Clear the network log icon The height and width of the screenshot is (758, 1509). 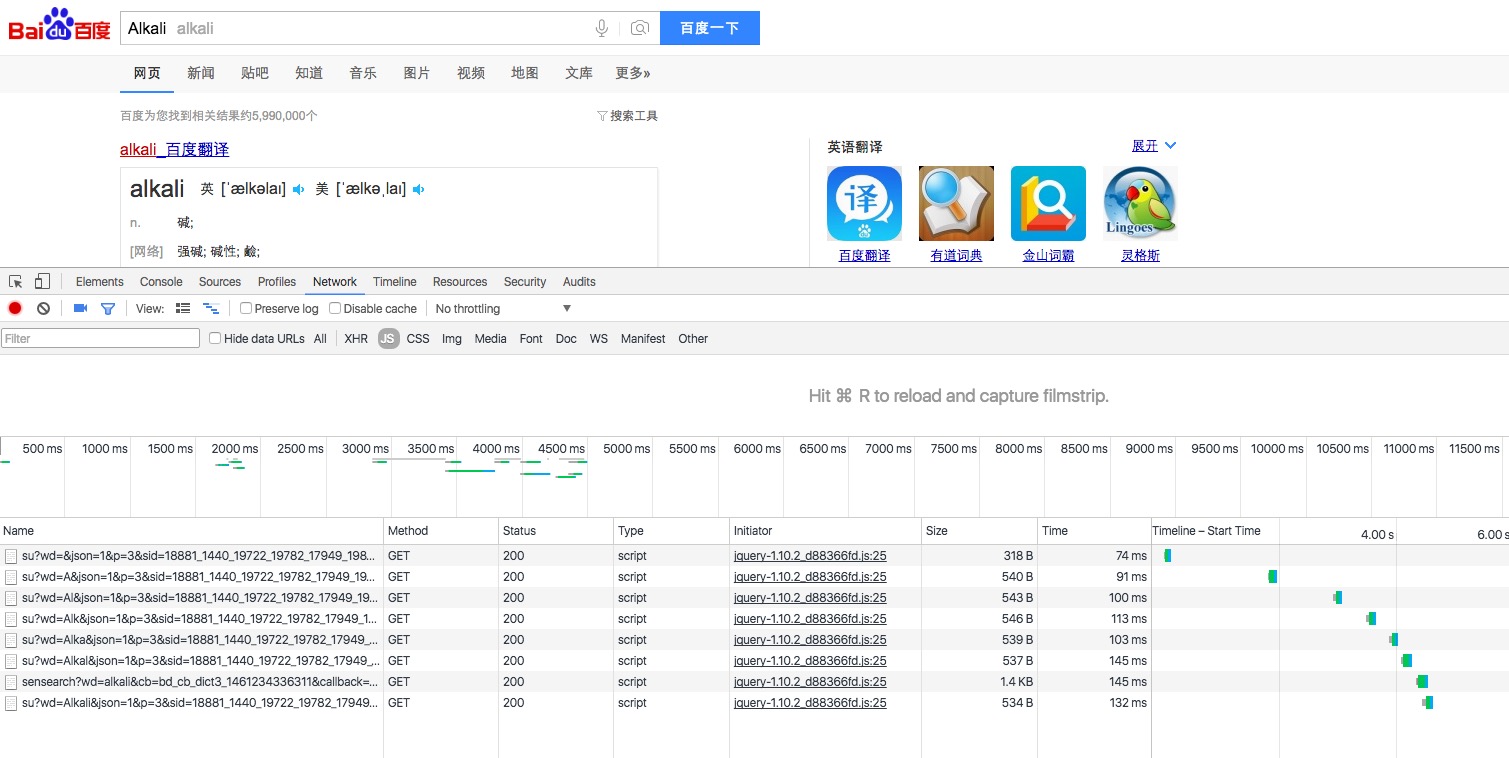(43, 308)
